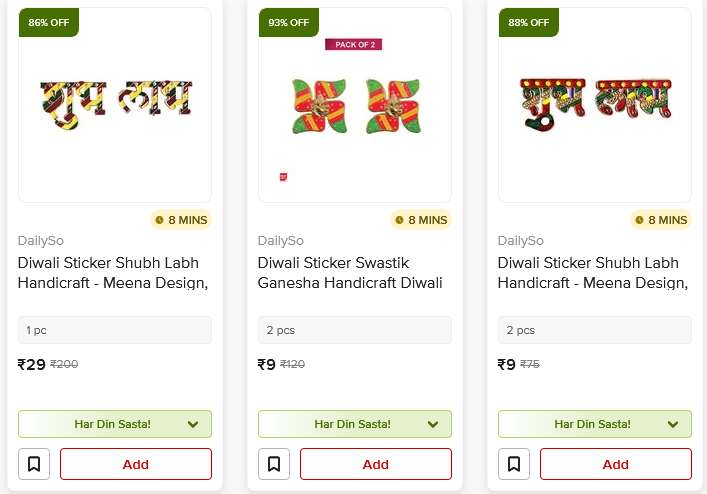This screenshot has height=494, width=707.
Task: Add the Swastik Ganesha sticker to cart
Action: coord(375,464)
